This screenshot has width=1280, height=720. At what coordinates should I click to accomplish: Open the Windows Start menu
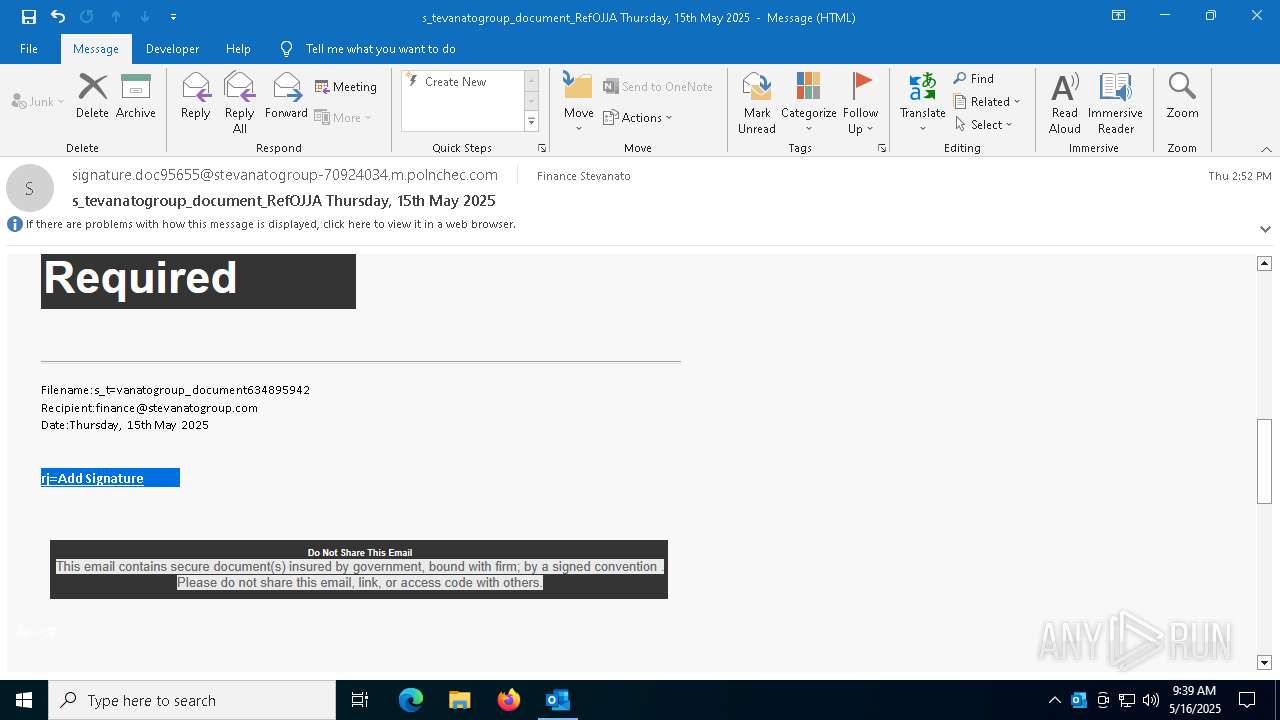[x=24, y=700]
